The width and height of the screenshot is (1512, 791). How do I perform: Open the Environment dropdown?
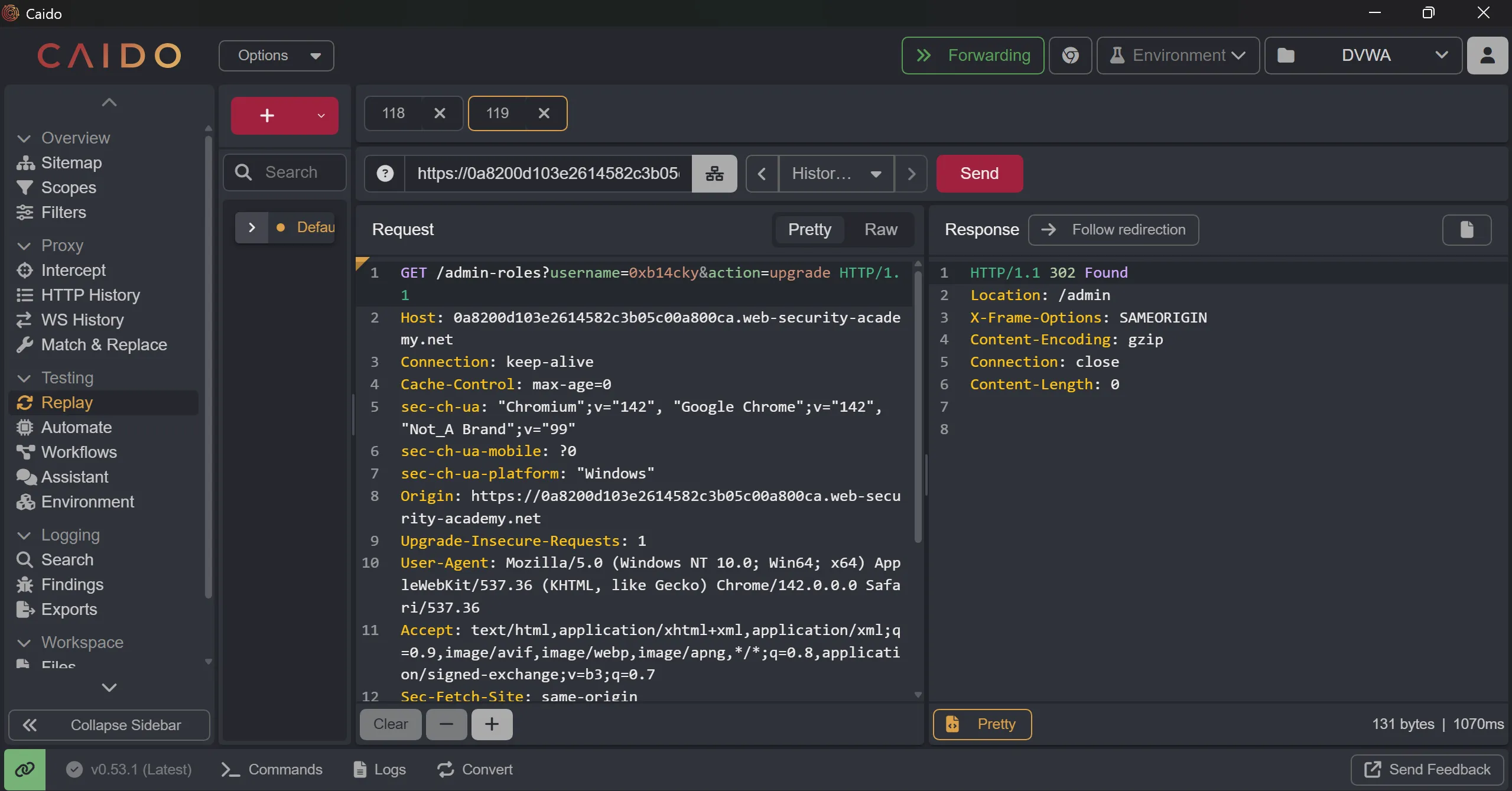[1178, 56]
